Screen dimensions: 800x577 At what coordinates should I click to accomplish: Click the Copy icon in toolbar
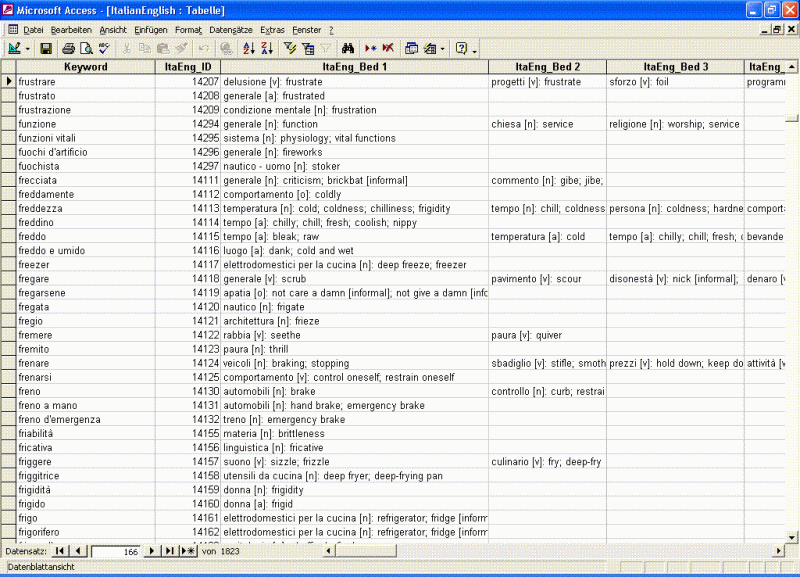pyautogui.click(x=144, y=48)
